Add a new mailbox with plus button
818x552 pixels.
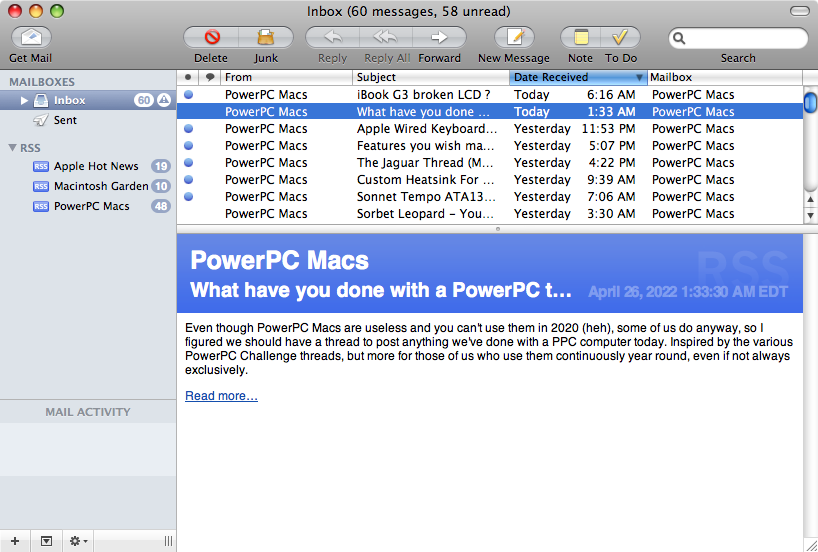(15, 541)
